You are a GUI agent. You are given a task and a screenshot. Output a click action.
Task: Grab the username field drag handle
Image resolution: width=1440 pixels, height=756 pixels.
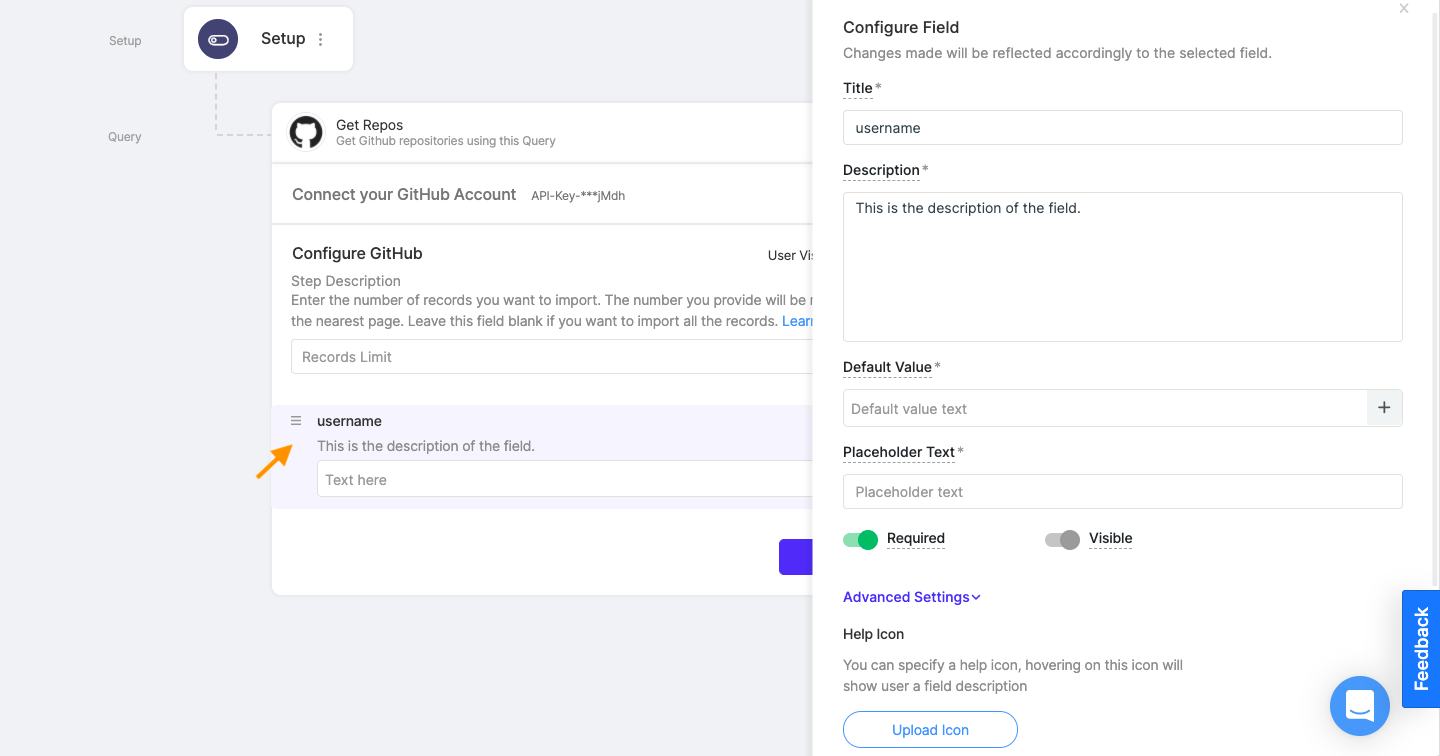coord(296,421)
